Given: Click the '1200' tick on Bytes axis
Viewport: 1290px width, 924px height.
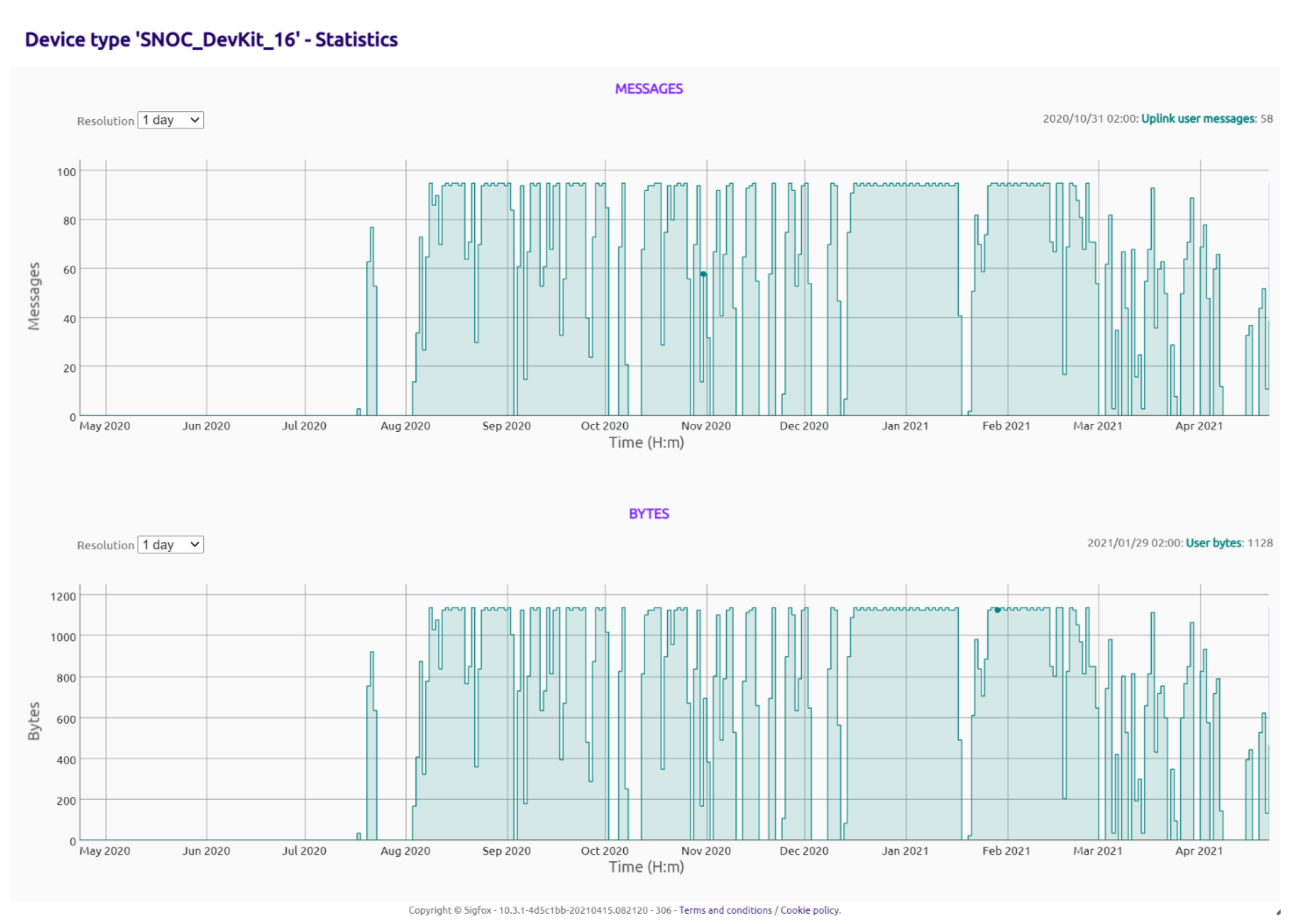Looking at the screenshot, I should coord(63,597).
